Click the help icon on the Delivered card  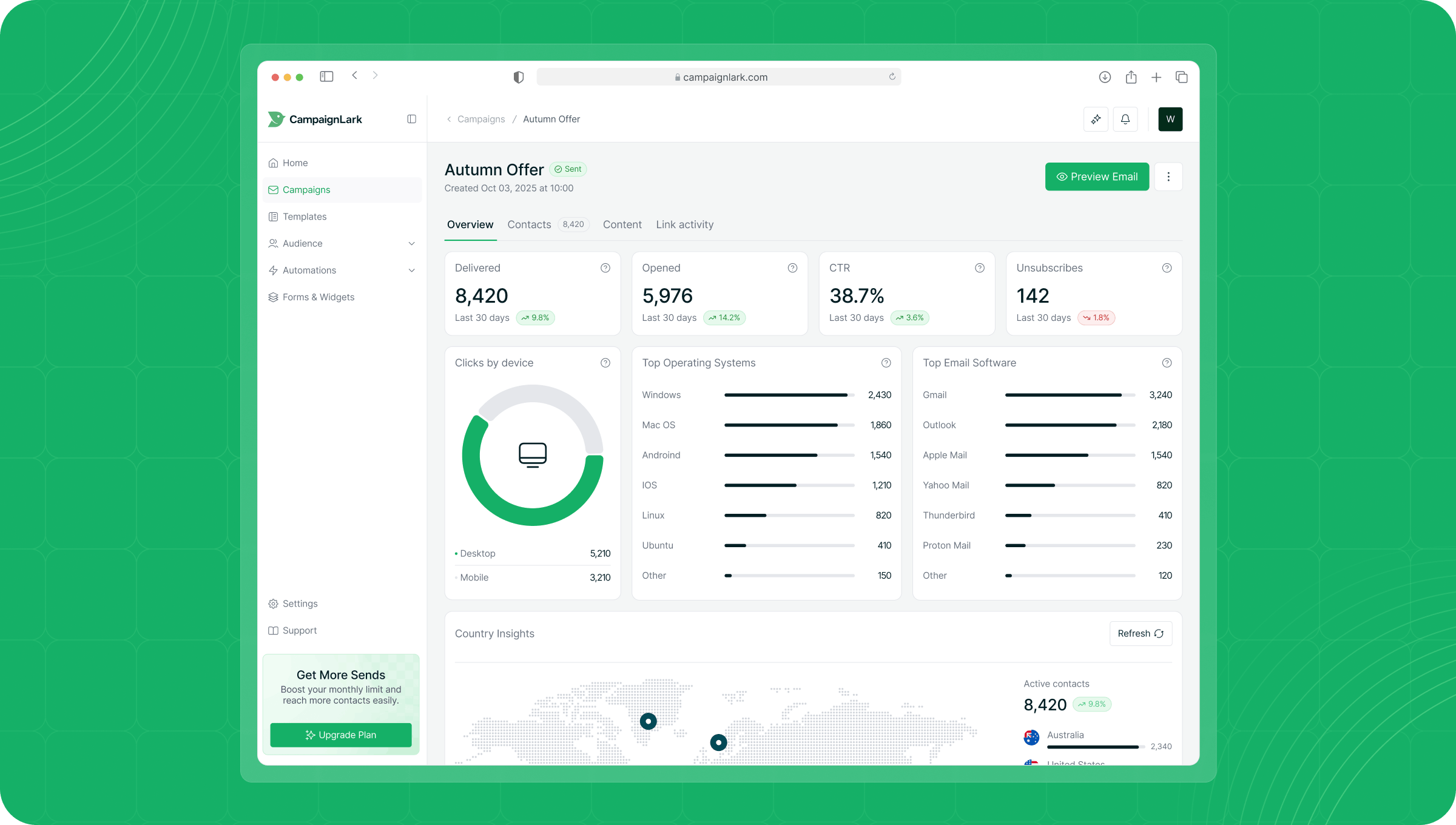click(x=605, y=268)
